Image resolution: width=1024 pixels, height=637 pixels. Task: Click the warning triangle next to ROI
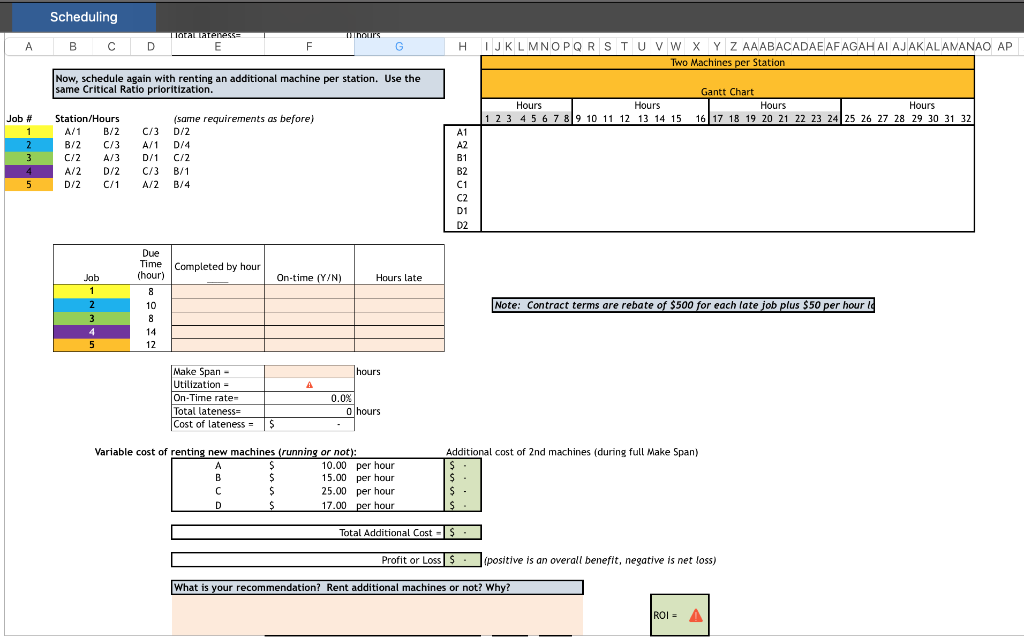click(697, 616)
